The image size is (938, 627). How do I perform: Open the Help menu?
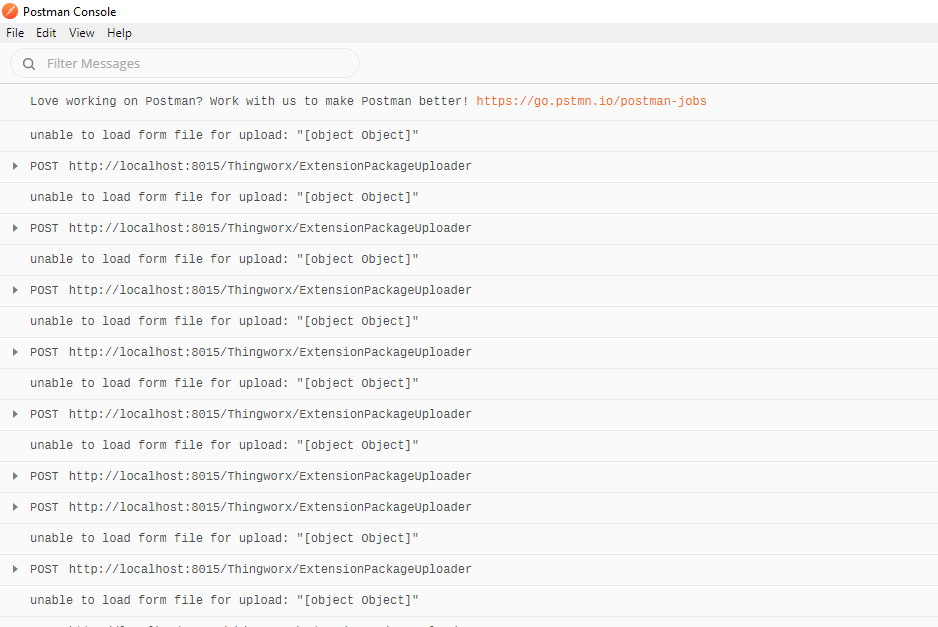tap(119, 32)
